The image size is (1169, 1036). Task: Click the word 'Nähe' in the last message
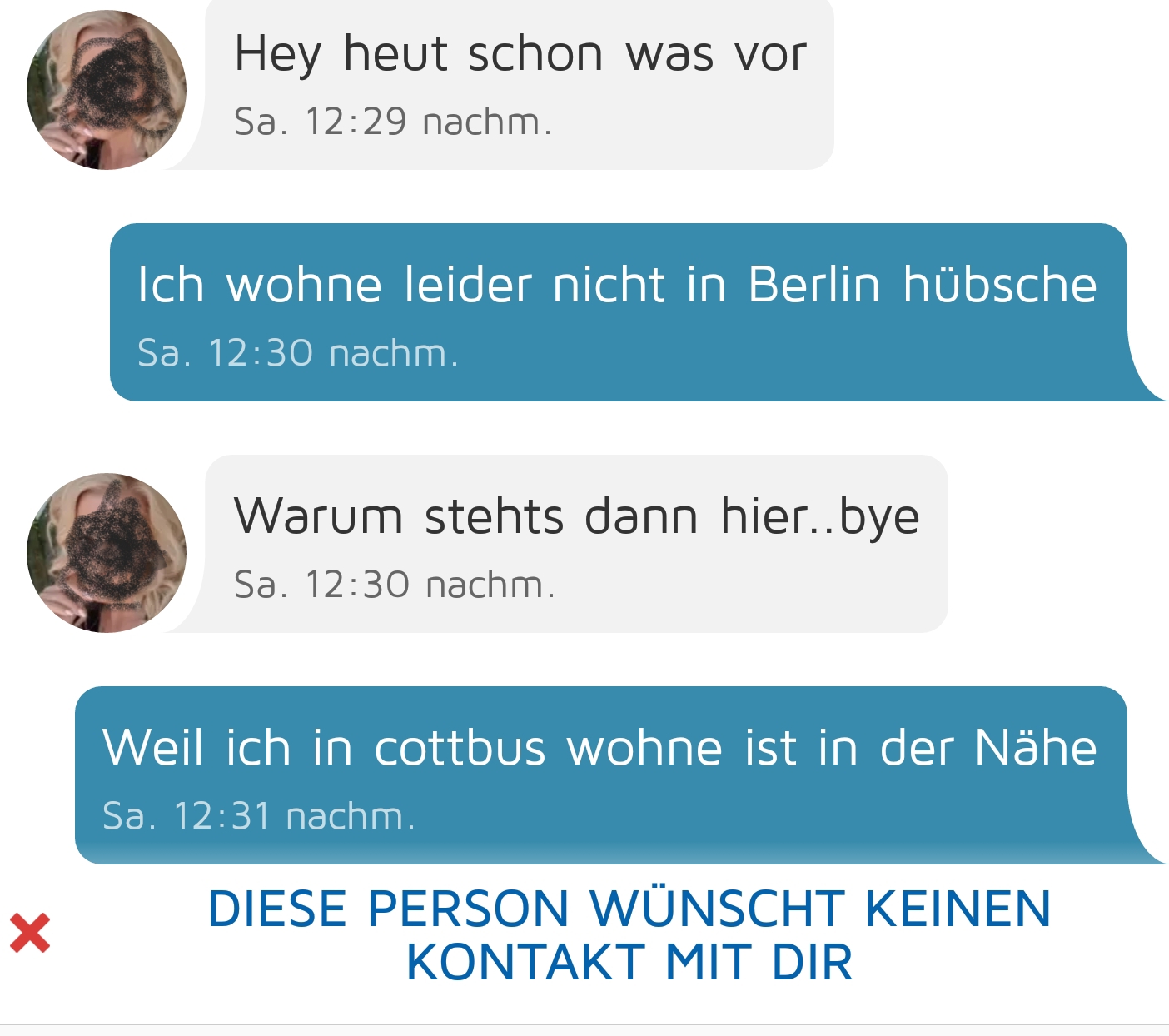[x=1036, y=747]
